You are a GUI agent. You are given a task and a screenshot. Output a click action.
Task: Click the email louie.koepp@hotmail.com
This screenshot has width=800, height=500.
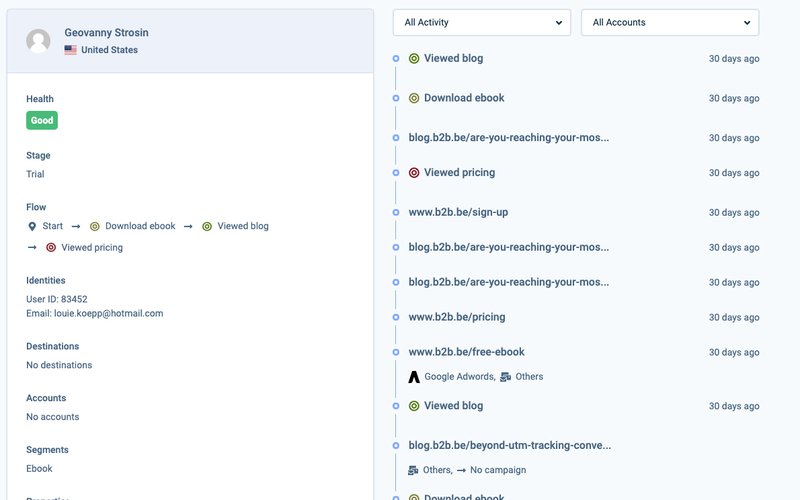tap(108, 313)
